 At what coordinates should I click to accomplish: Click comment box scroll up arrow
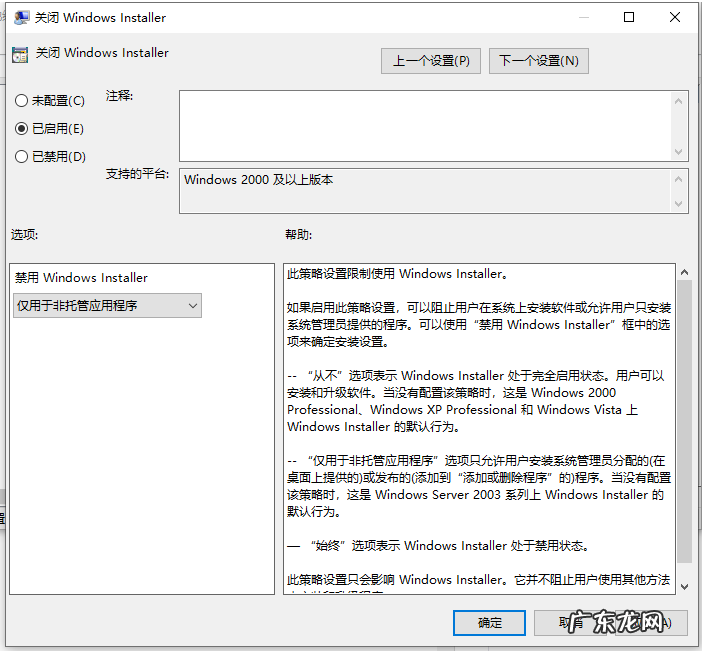[678, 101]
